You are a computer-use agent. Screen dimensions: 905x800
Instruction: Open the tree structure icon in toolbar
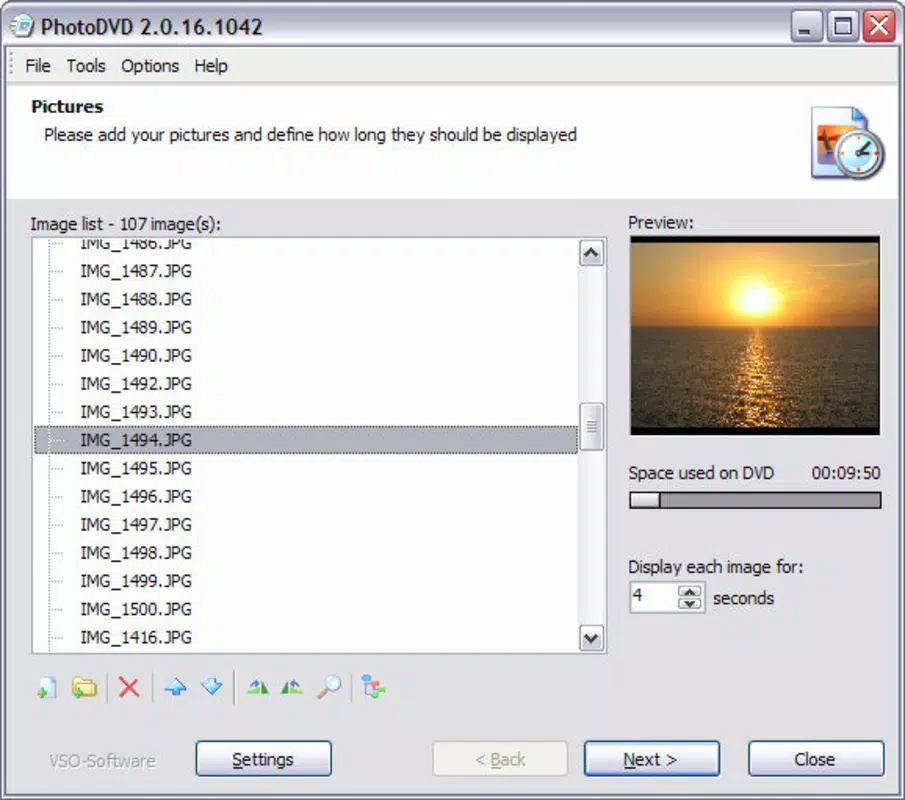[373, 687]
